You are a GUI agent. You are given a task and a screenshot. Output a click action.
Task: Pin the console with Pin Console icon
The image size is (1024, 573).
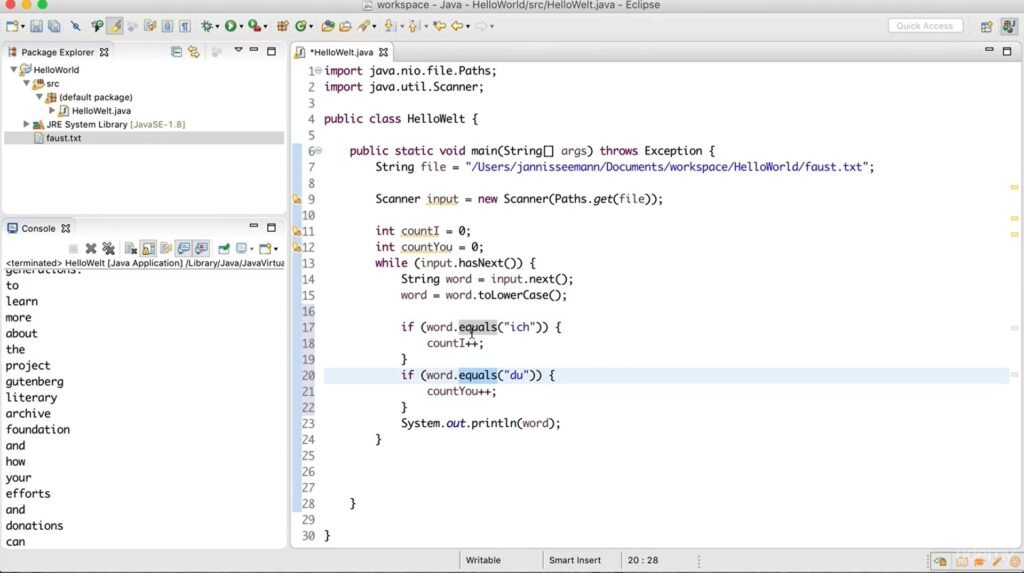pyautogui.click(x=224, y=248)
